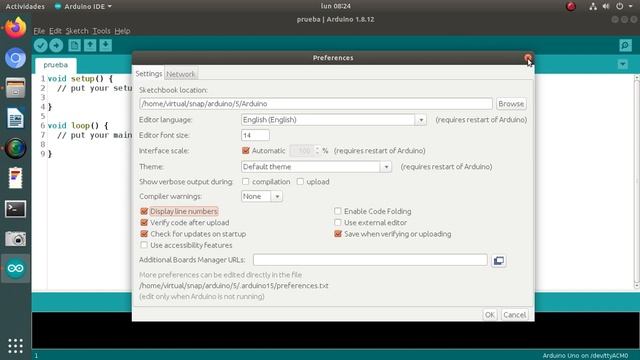Open the tab options dropdown arrow in main window
640x360 pixels.
coord(623,64)
